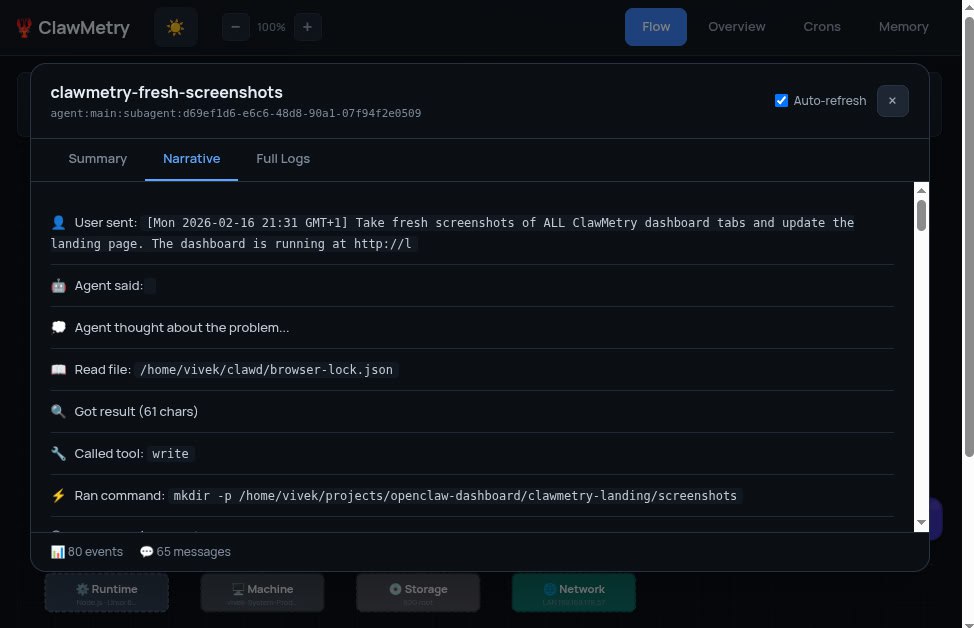The height and width of the screenshot is (628, 974).
Task: Click the zoom in plus button
Action: tap(307, 27)
